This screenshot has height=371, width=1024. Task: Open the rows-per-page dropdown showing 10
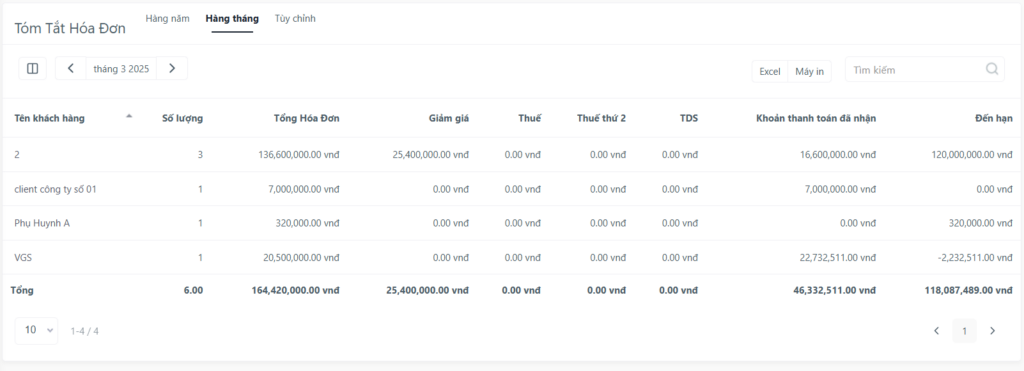tap(37, 331)
